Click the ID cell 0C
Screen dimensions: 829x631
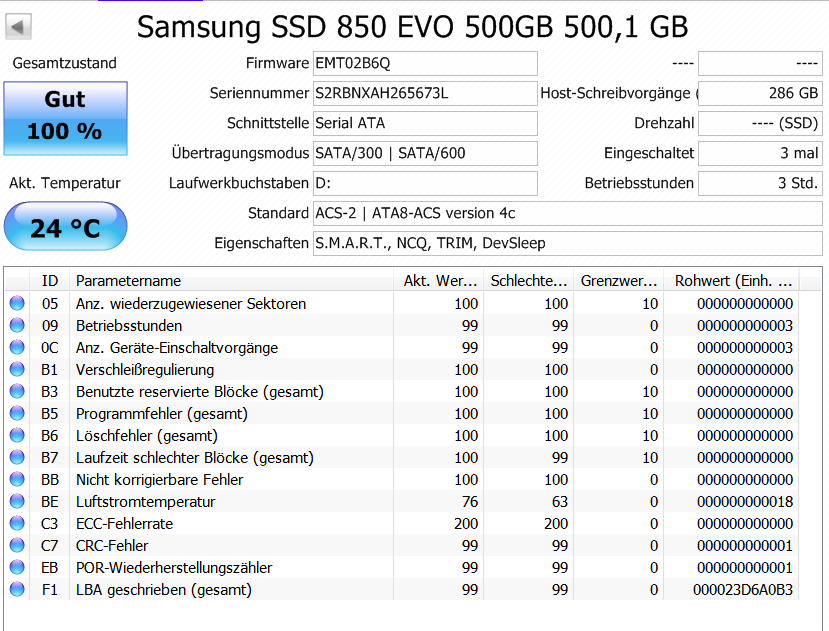point(50,347)
